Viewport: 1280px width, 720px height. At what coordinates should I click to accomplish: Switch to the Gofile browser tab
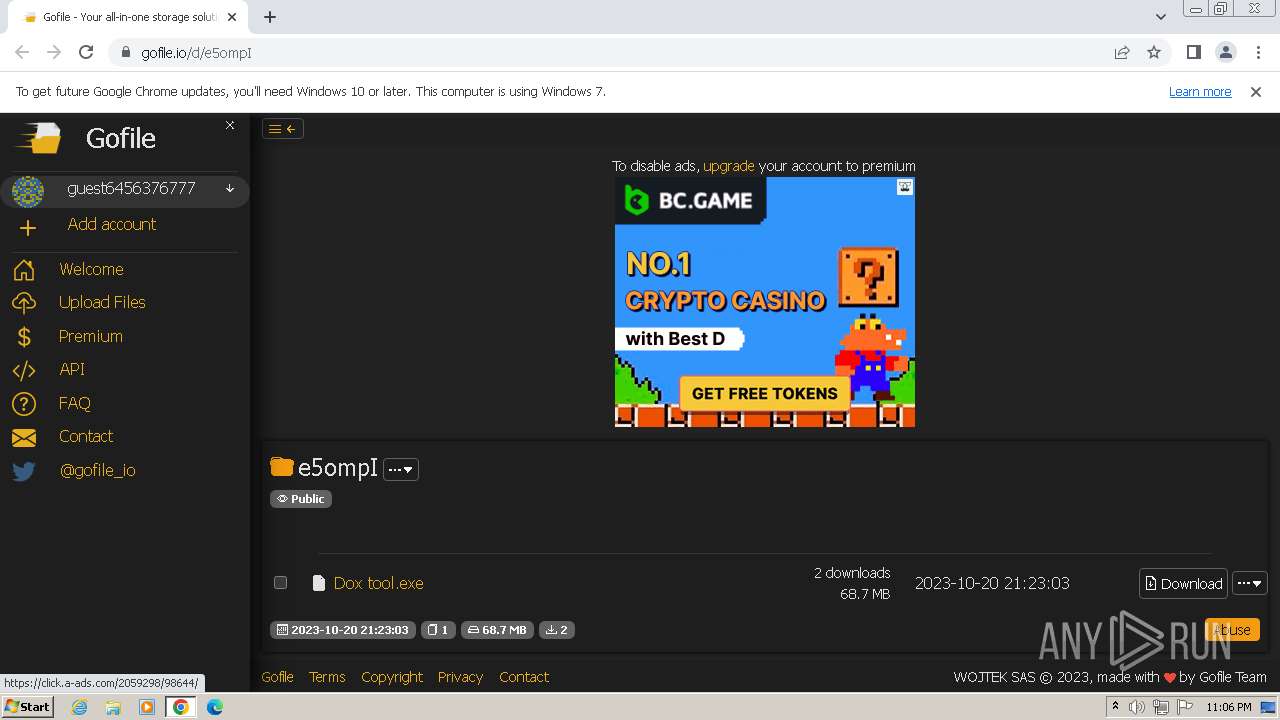130,17
